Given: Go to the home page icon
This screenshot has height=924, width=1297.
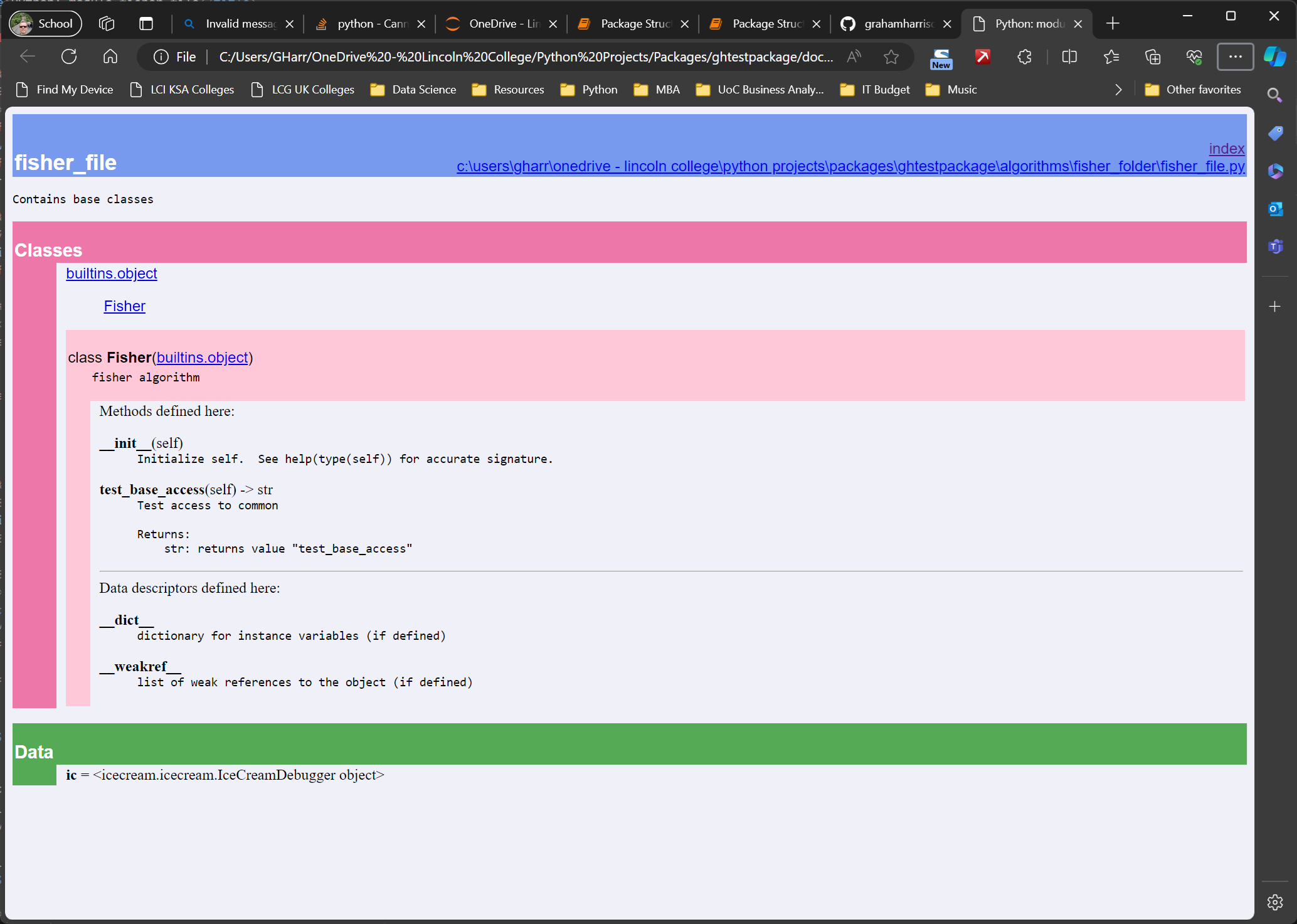Looking at the screenshot, I should (110, 57).
